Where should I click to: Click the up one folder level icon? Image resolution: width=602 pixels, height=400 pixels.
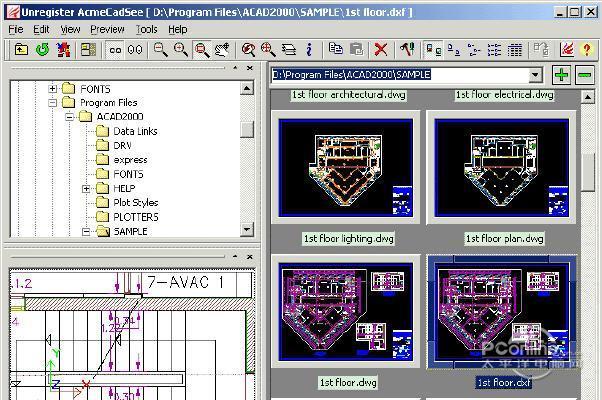(20, 49)
